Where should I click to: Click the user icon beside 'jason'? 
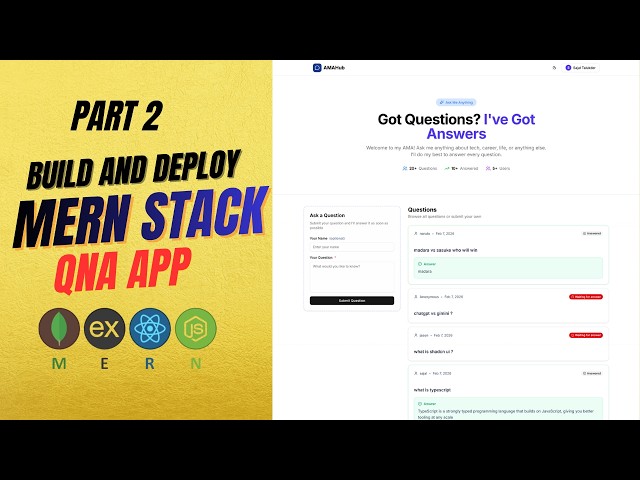point(416,335)
